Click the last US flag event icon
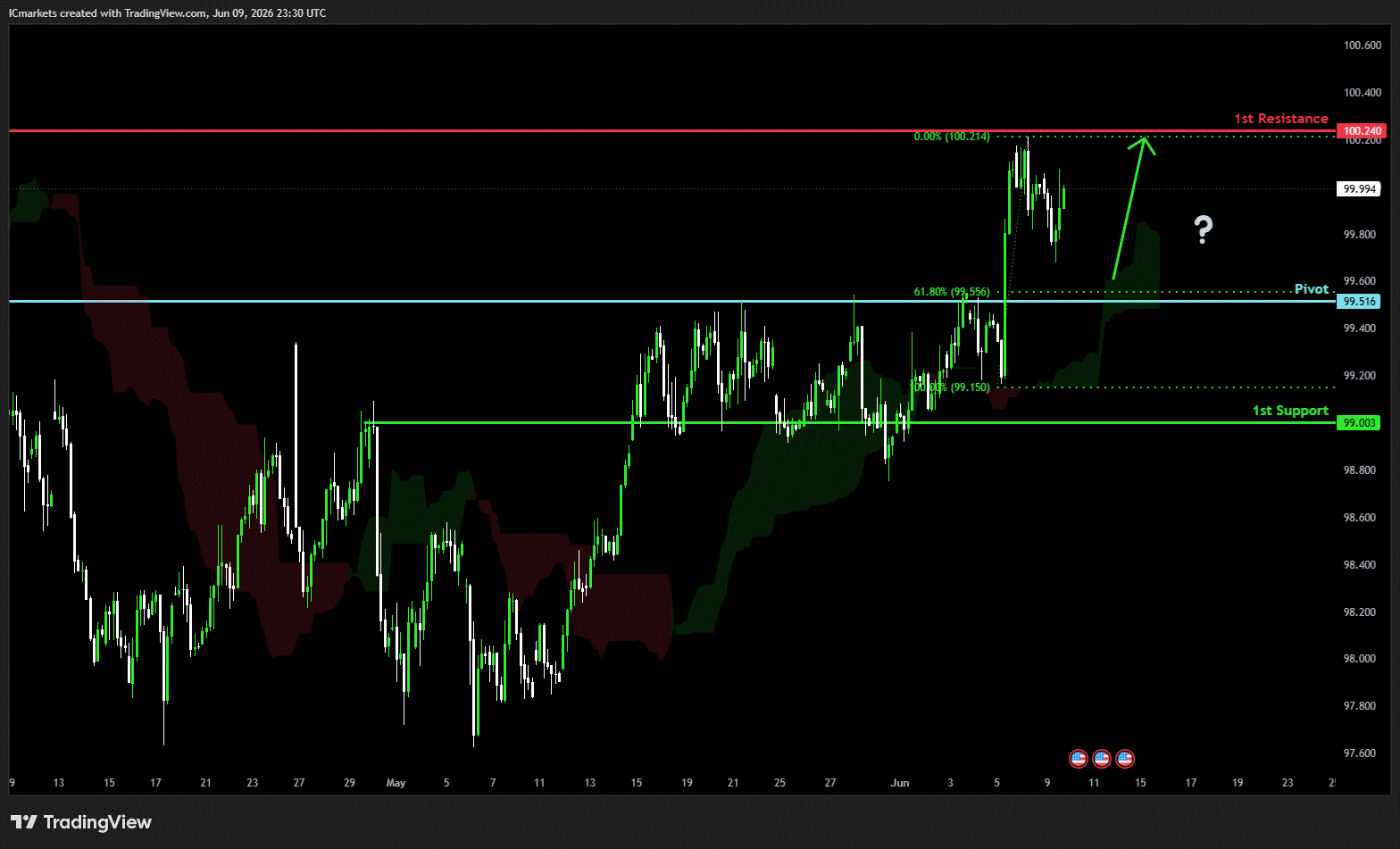1400x849 pixels. [1124, 759]
